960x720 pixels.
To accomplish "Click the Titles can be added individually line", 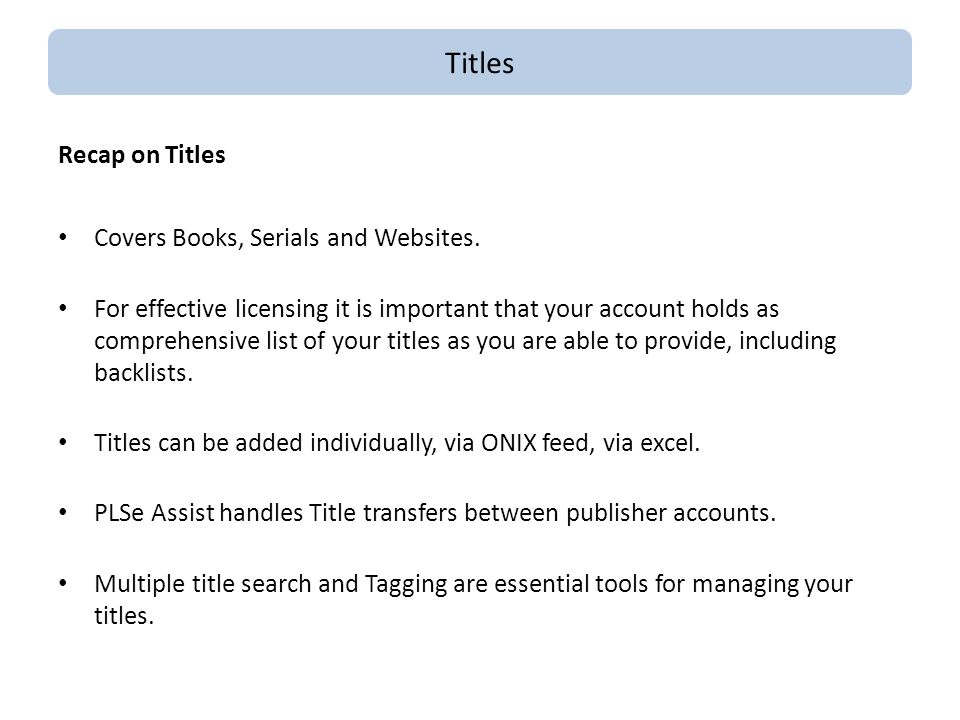I will (397, 443).
